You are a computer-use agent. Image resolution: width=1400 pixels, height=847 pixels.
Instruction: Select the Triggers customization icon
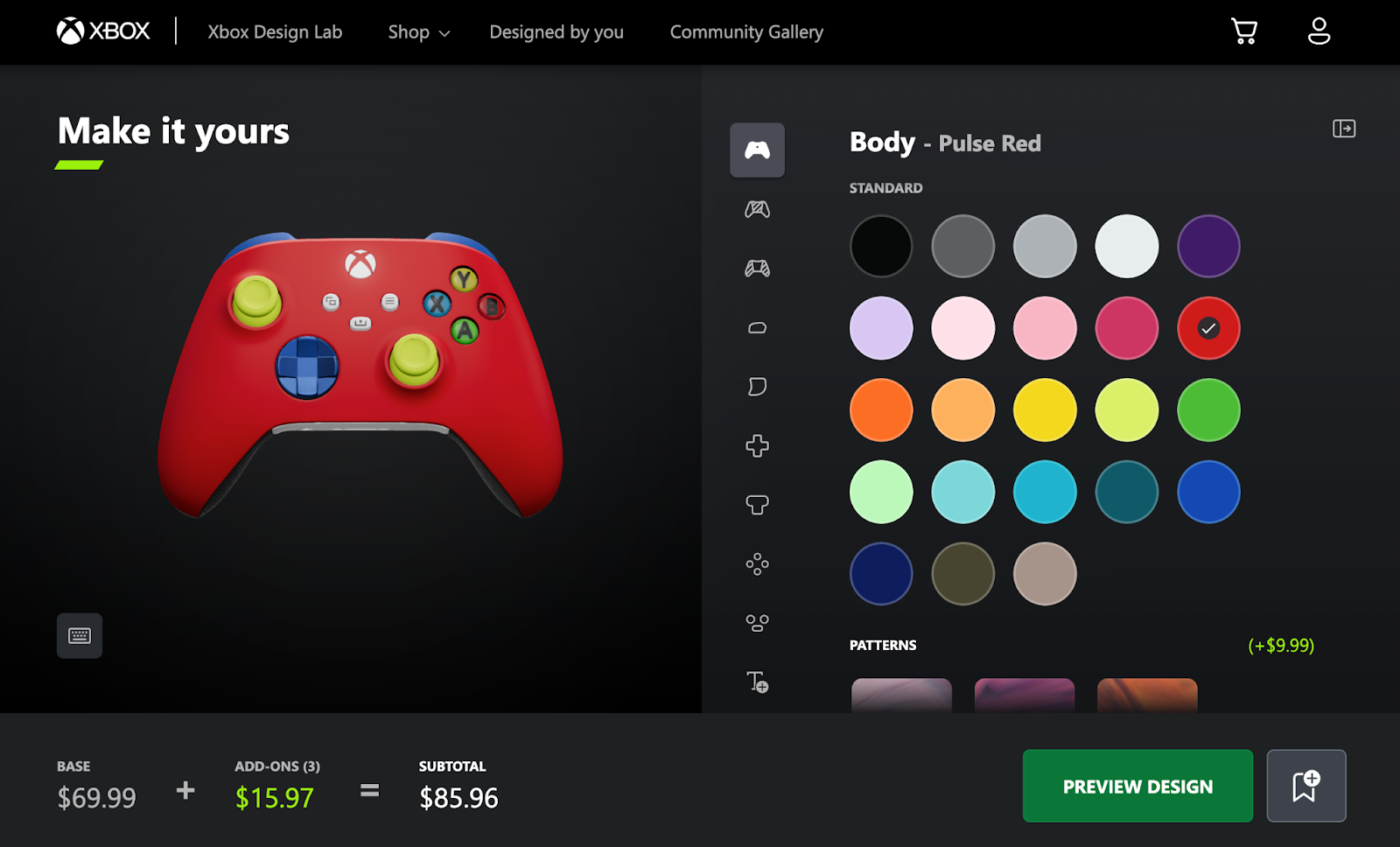(757, 387)
